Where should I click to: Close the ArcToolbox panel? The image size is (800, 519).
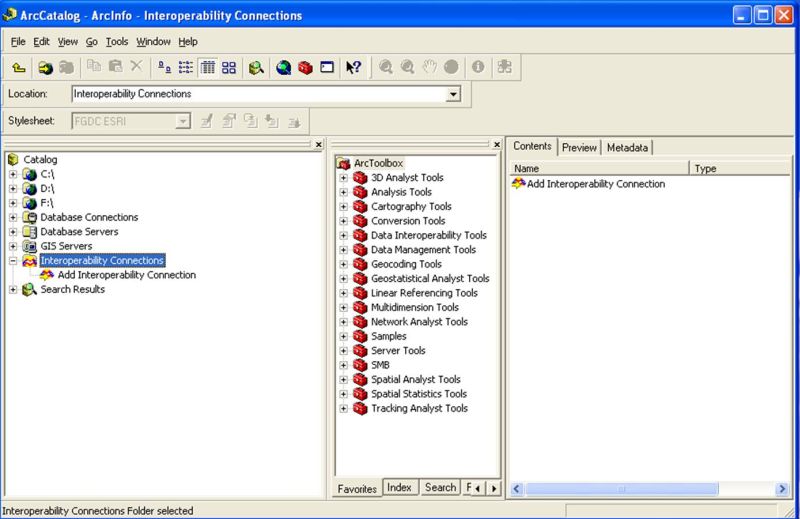(497, 144)
